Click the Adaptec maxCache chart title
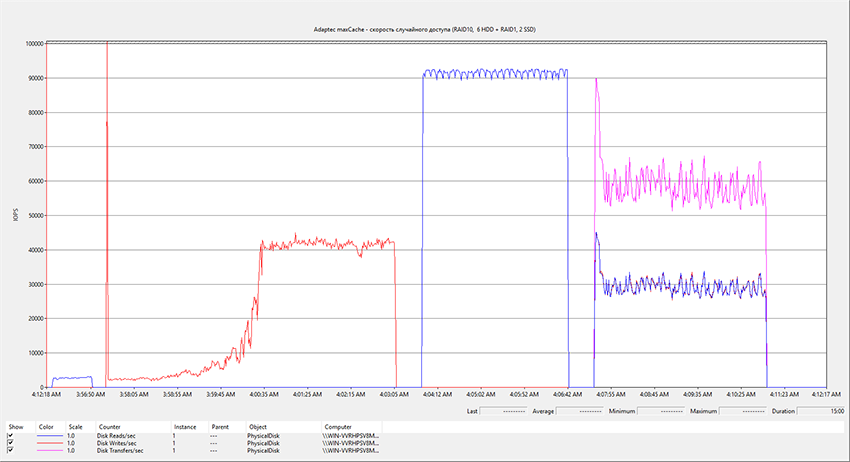 pyautogui.click(x=425, y=32)
